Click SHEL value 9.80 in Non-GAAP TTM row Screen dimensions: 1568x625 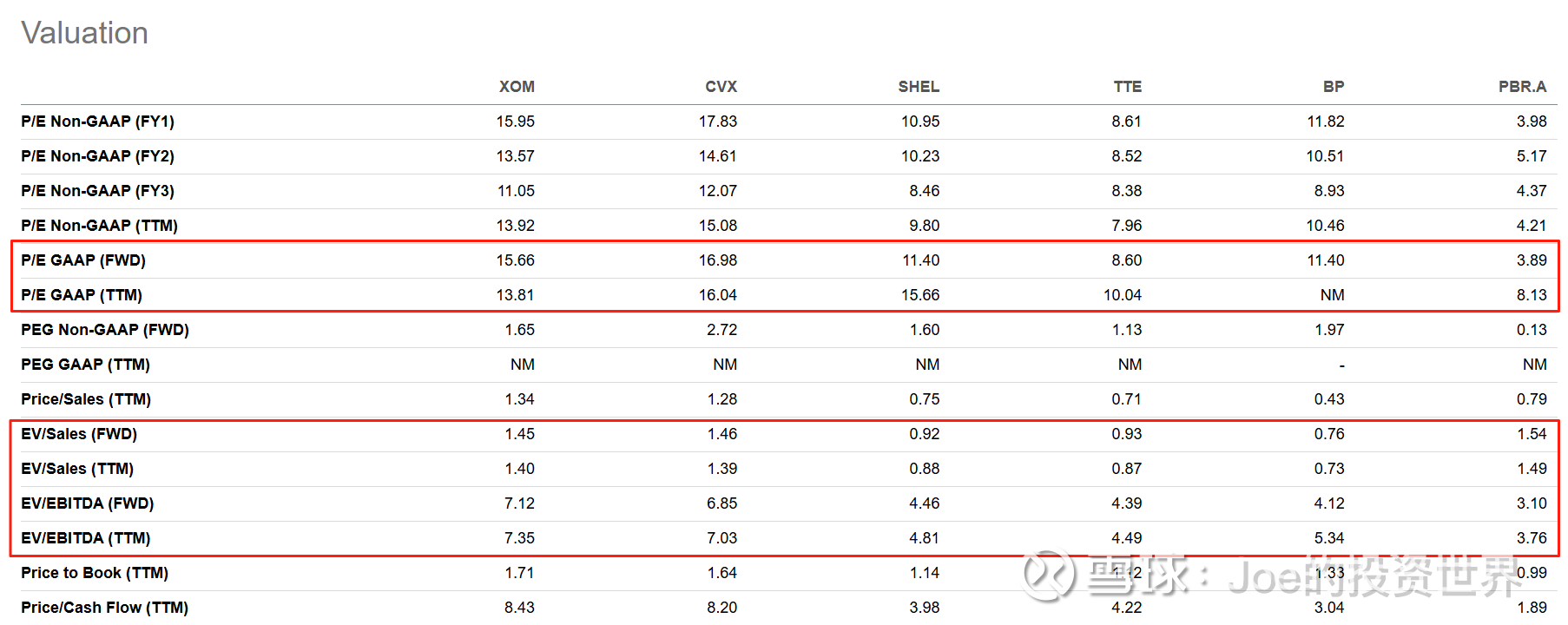coord(925,226)
